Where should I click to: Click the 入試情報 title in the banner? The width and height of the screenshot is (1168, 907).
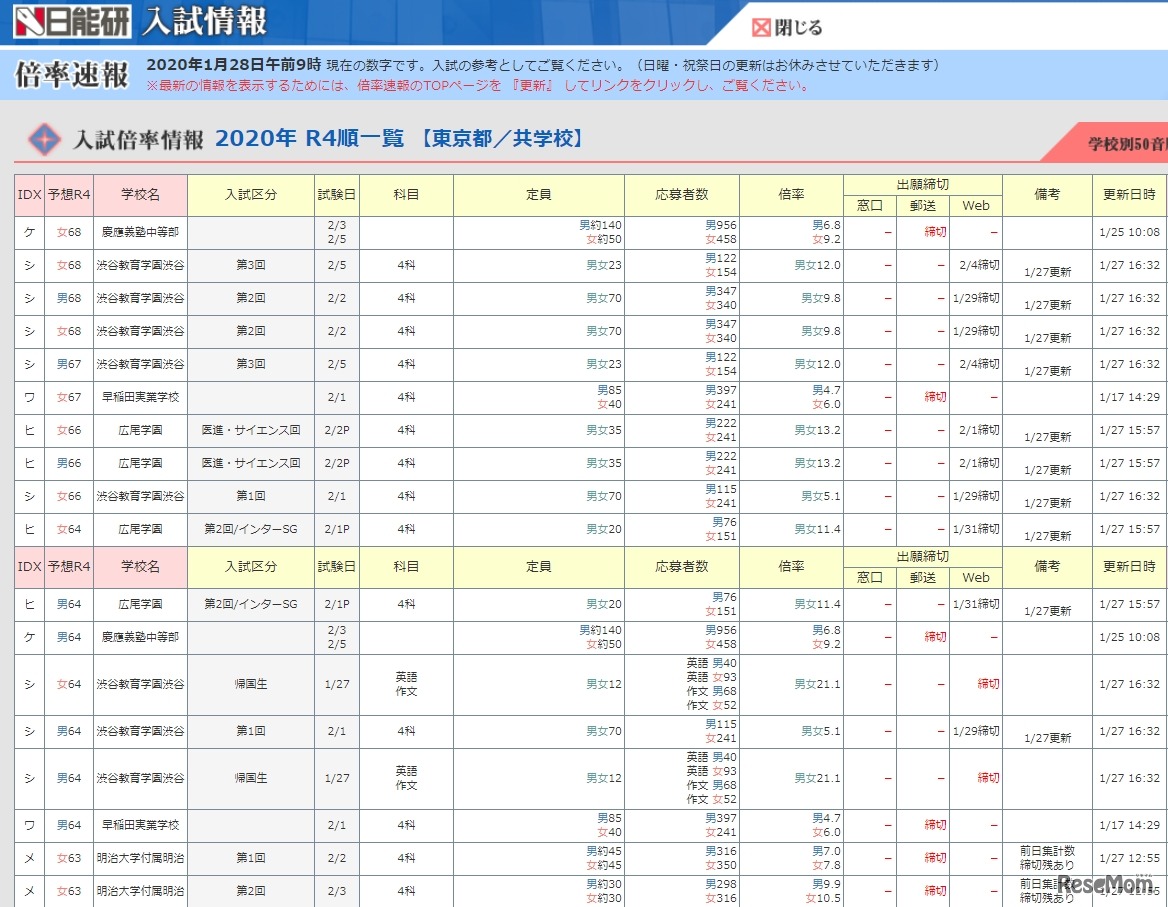tap(205, 22)
